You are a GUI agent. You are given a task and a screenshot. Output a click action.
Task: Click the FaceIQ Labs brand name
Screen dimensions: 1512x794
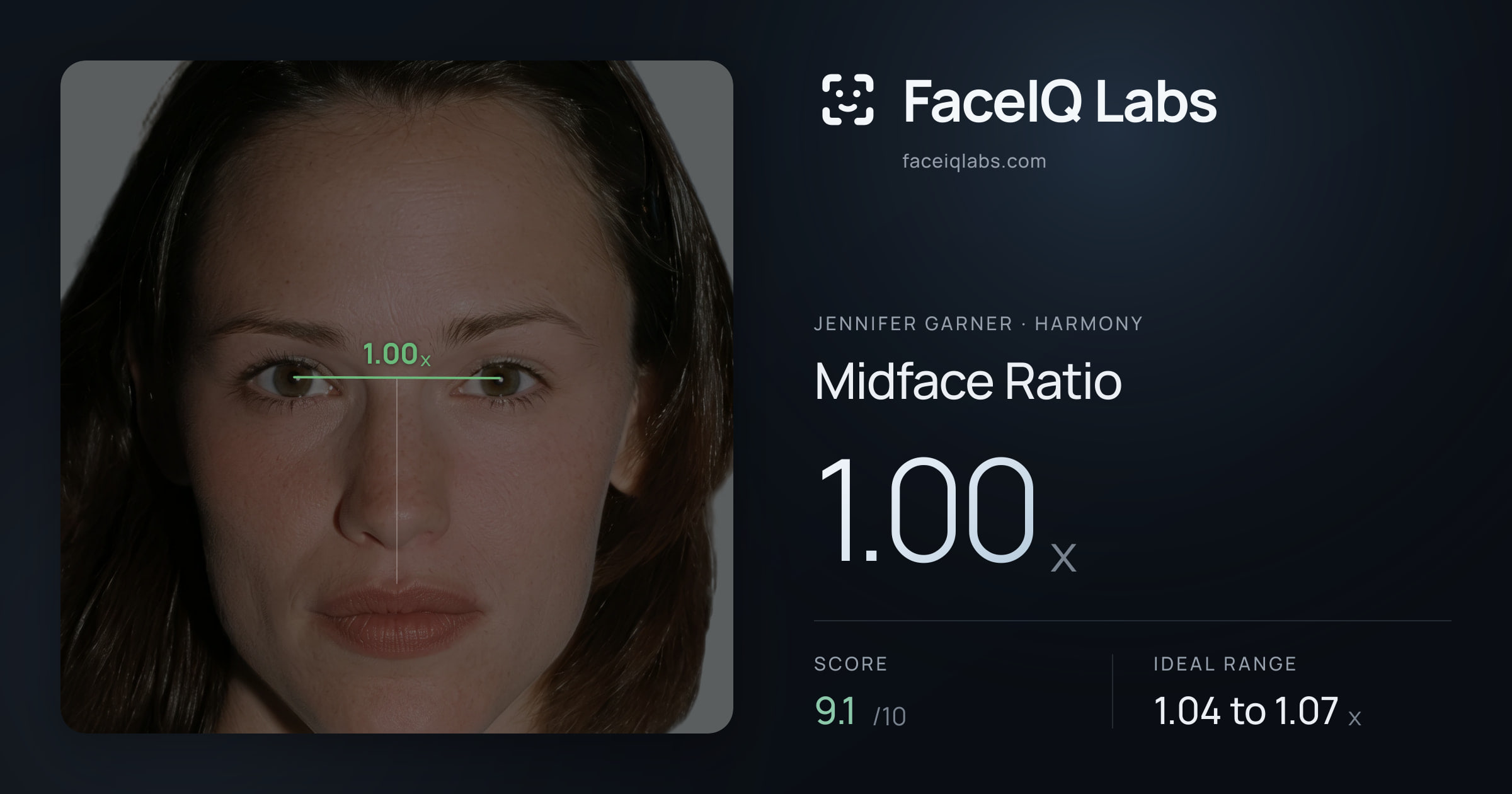click(1060, 101)
